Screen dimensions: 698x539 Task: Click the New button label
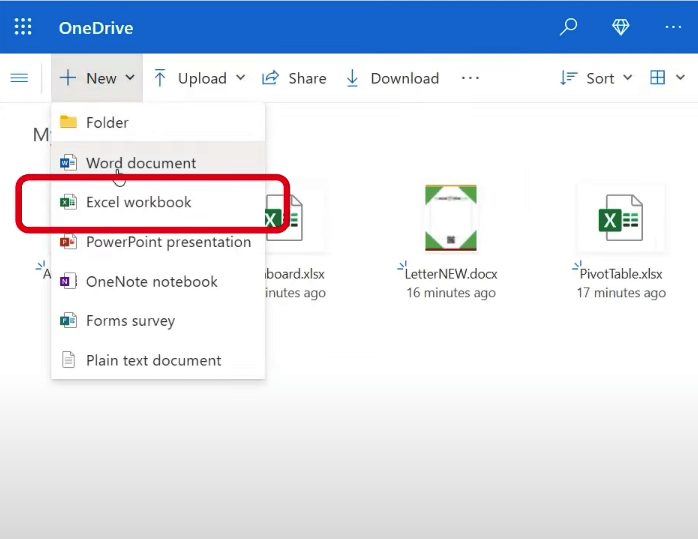coord(101,78)
